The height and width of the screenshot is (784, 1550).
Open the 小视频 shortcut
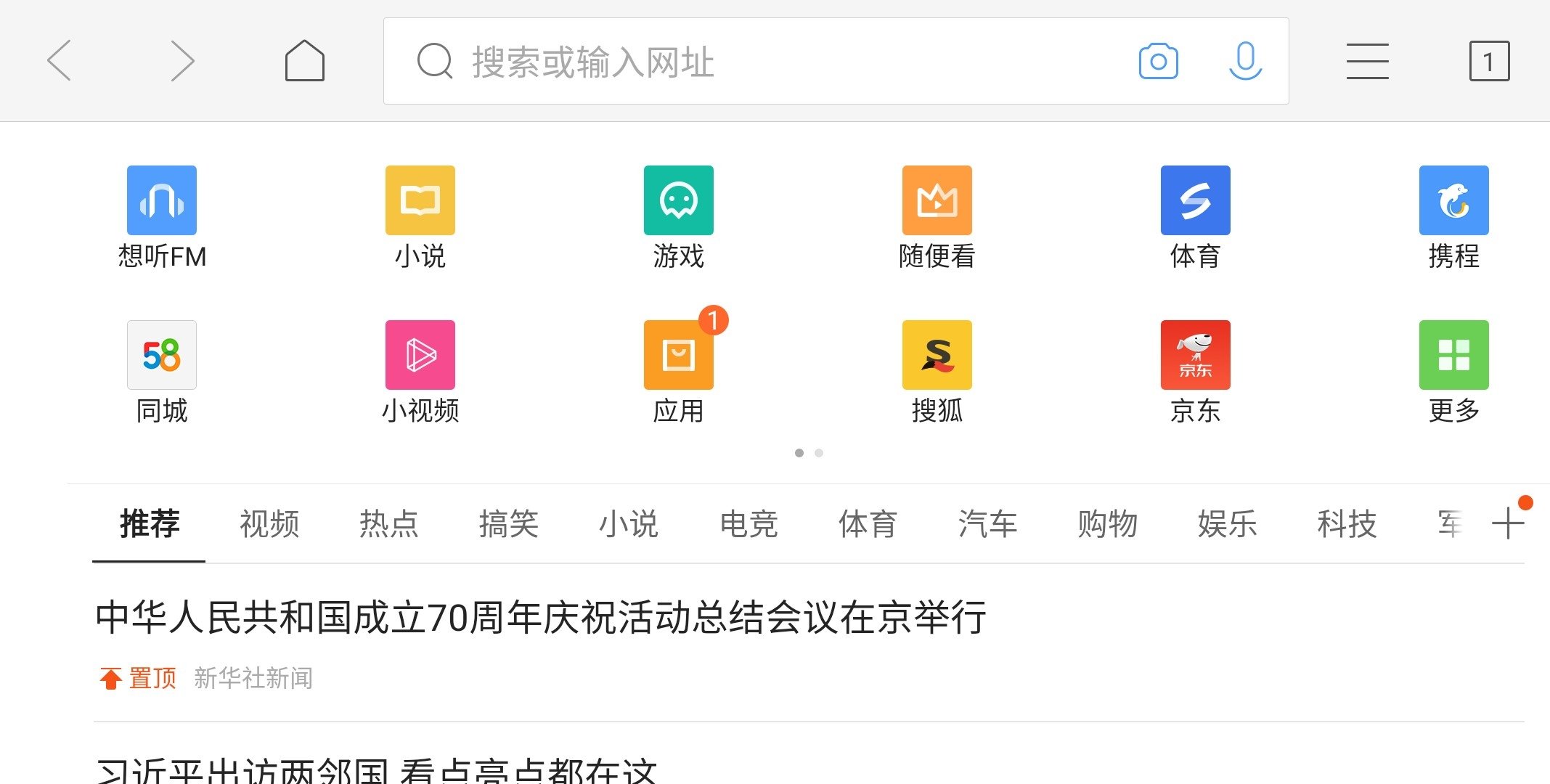point(420,372)
